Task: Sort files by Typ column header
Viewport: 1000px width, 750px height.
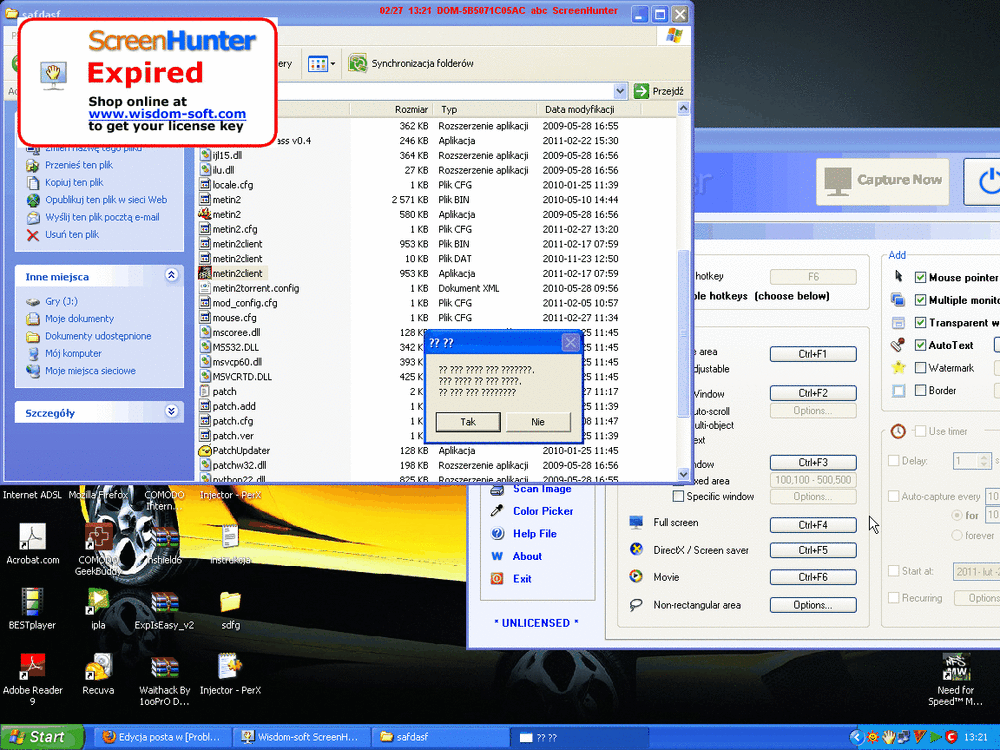Action: (x=485, y=109)
